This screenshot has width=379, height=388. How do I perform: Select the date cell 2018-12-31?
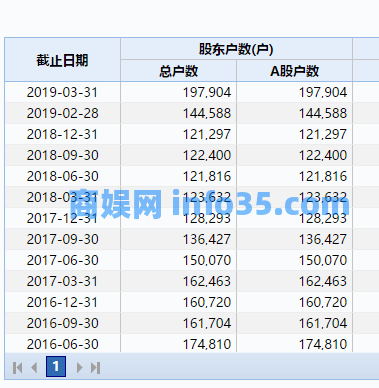(62, 134)
